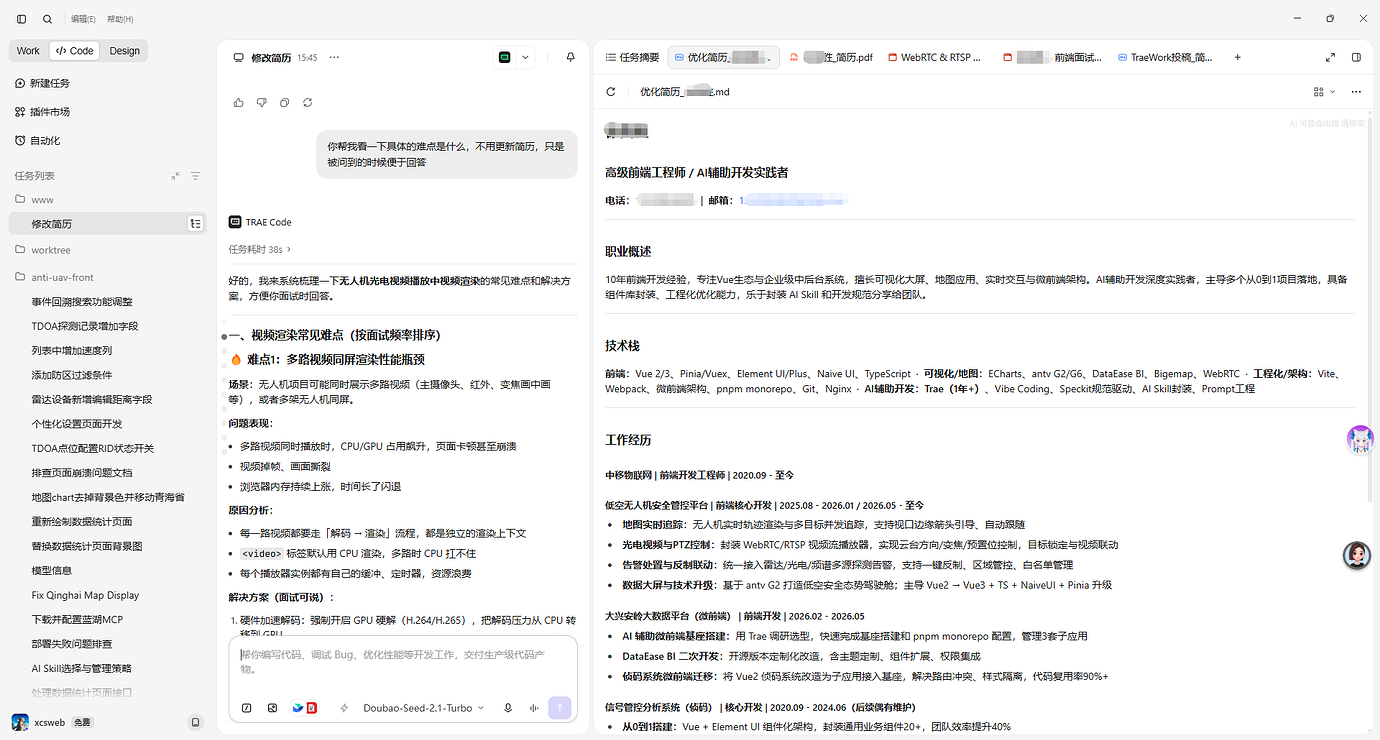This screenshot has height=740, width=1380.
Task: Collapse the anti-uav-front folder
Action: 54,277
